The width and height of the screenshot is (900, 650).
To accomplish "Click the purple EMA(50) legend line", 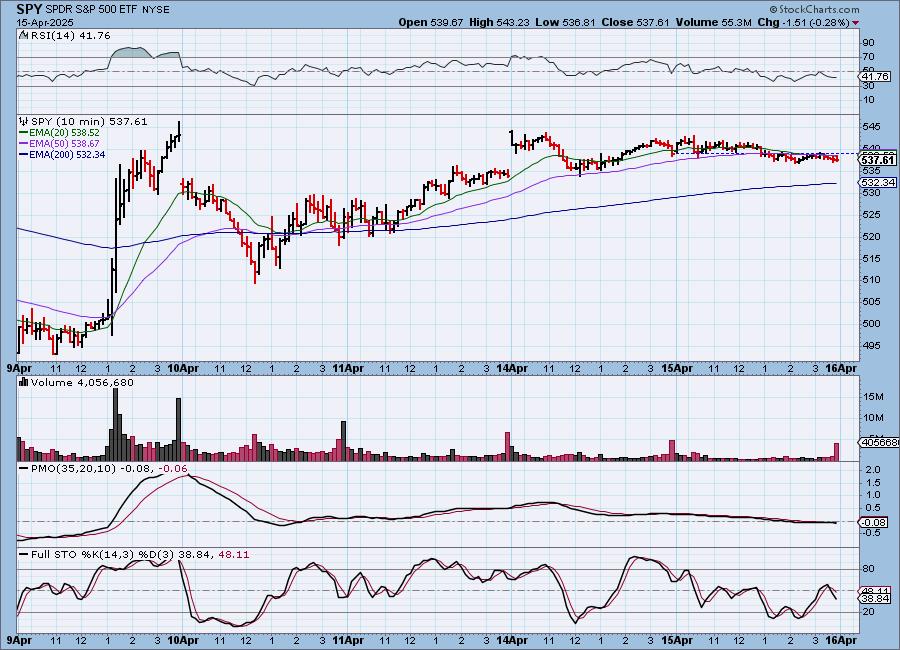I will [x=24, y=144].
